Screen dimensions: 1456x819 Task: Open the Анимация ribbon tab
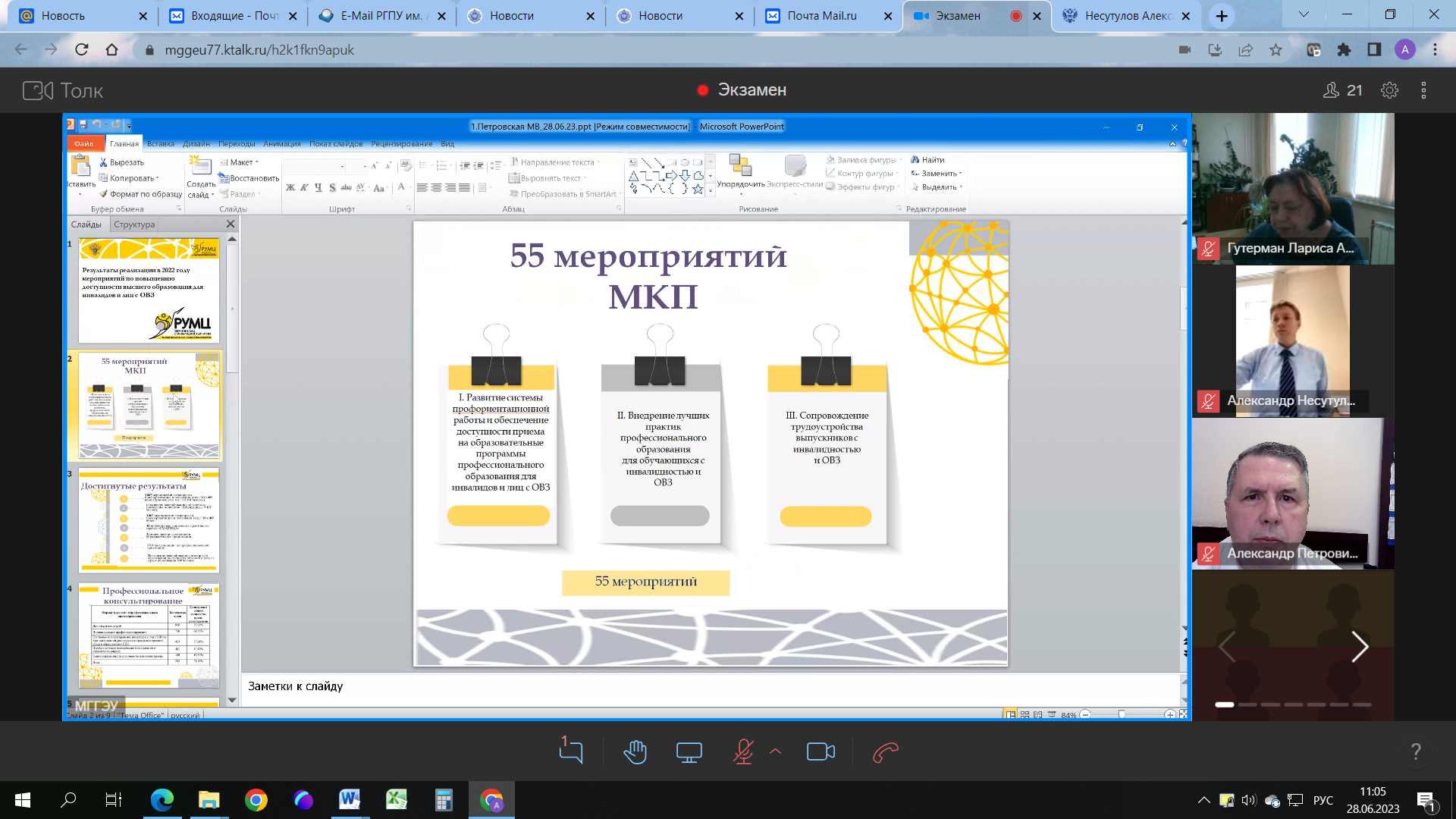click(x=282, y=143)
